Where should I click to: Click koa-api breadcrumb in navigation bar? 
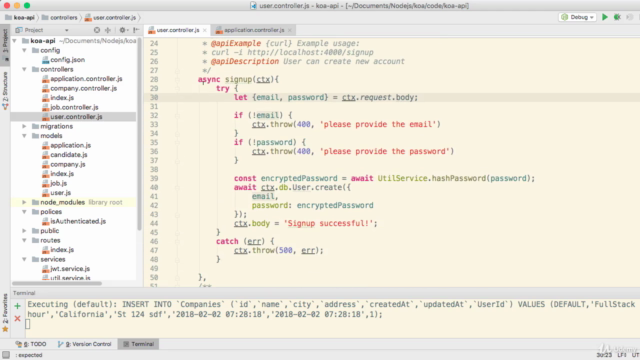point(20,18)
